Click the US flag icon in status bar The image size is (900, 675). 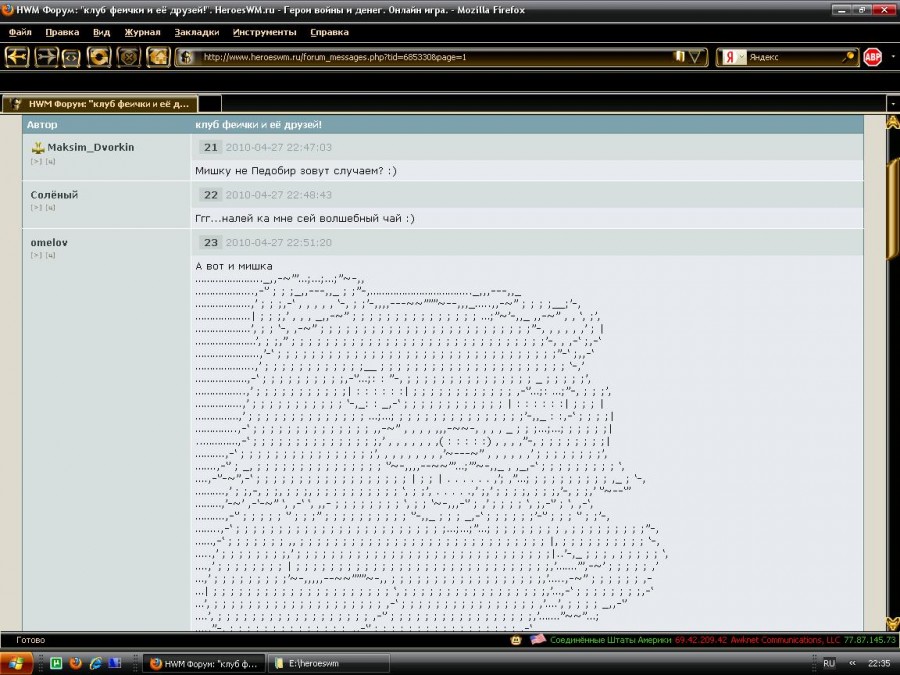pyautogui.click(x=538, y=640)
